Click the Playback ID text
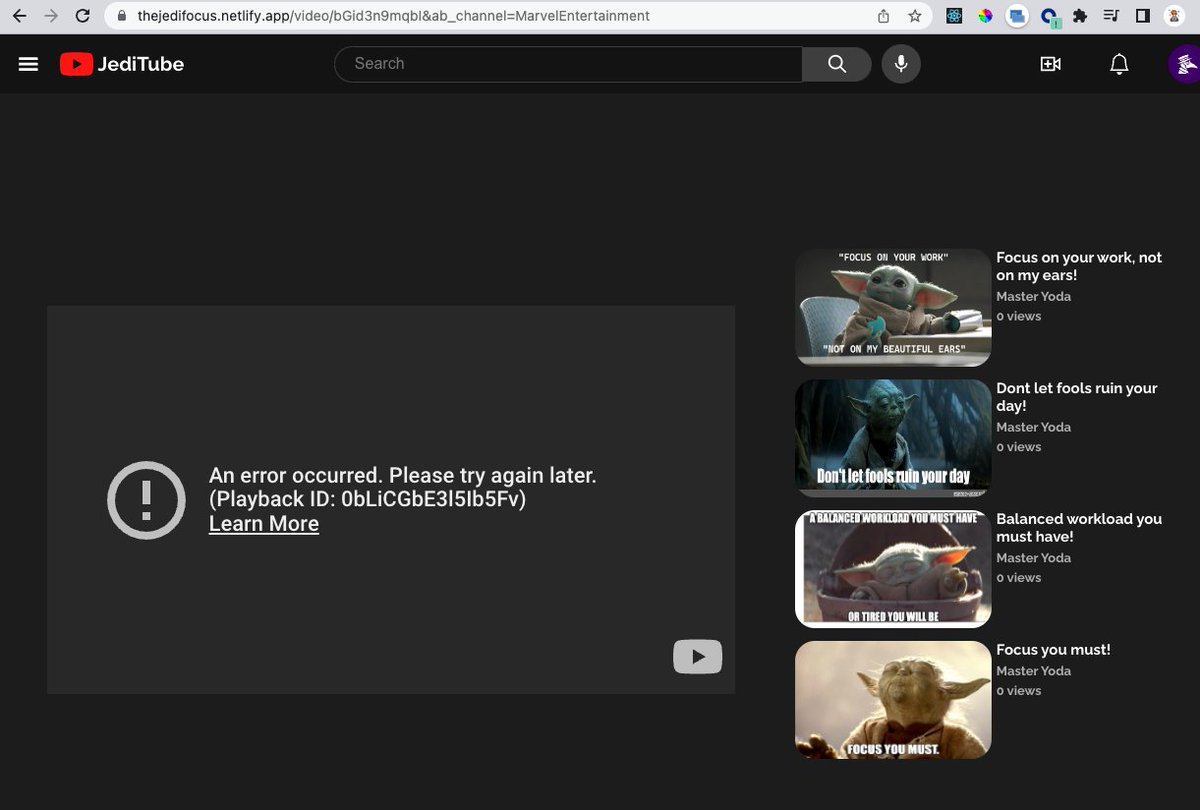Image resolution: width=1200 pixels, height=810 pixels. pos(368,500)
